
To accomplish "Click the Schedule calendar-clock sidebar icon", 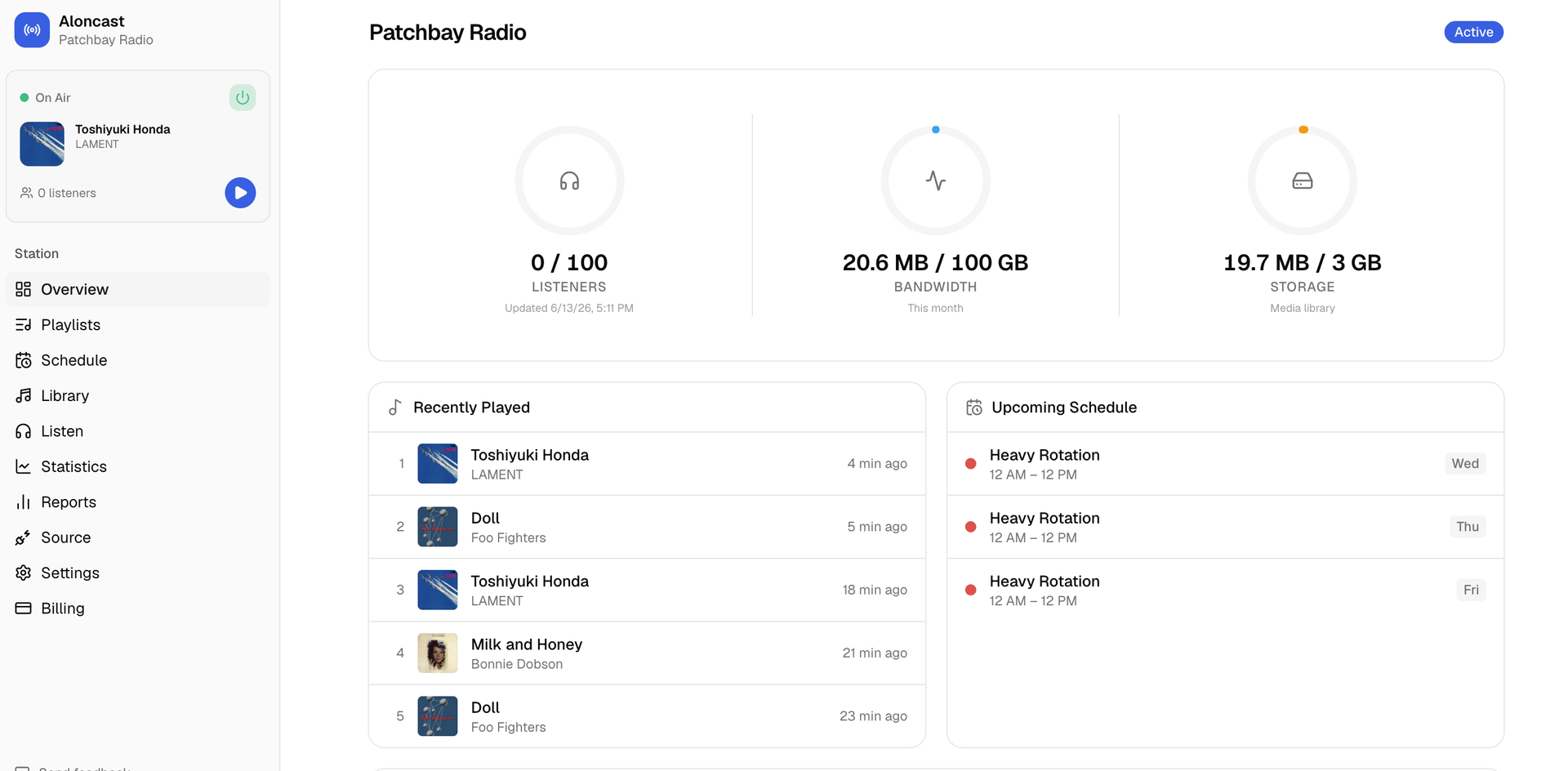I will click(x=24, y=360).
